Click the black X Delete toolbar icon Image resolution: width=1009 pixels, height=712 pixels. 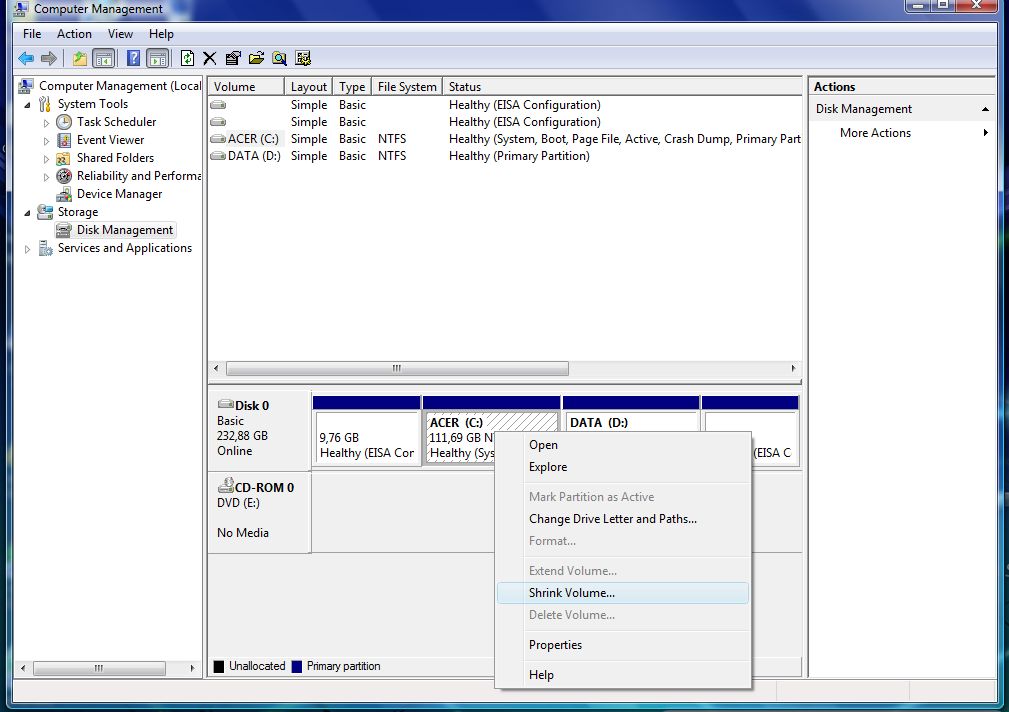(210, 59)
